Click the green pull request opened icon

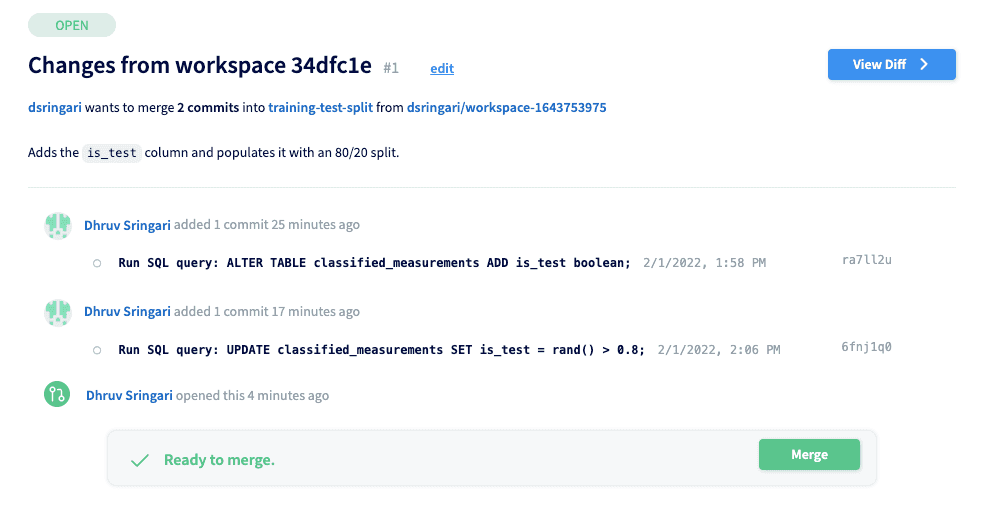pyautogui.click(x=57, y=395)
